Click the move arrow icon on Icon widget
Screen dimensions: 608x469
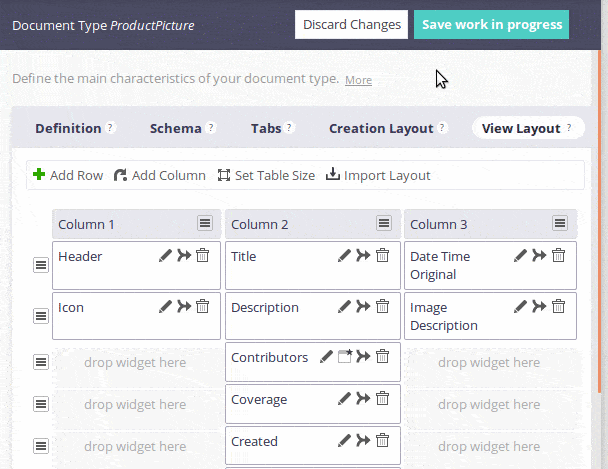184,306
